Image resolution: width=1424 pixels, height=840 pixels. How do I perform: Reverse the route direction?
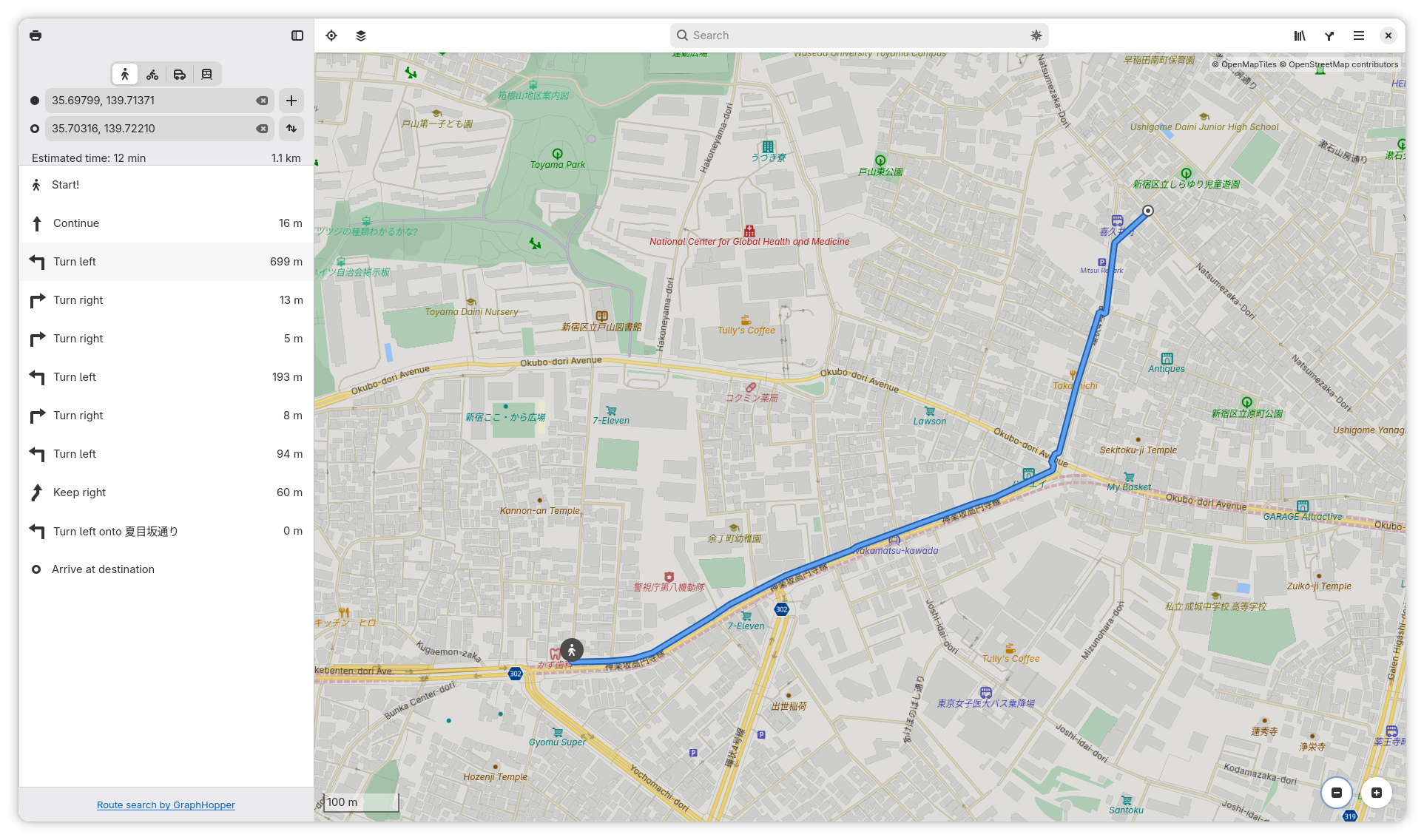pos(291,129)
